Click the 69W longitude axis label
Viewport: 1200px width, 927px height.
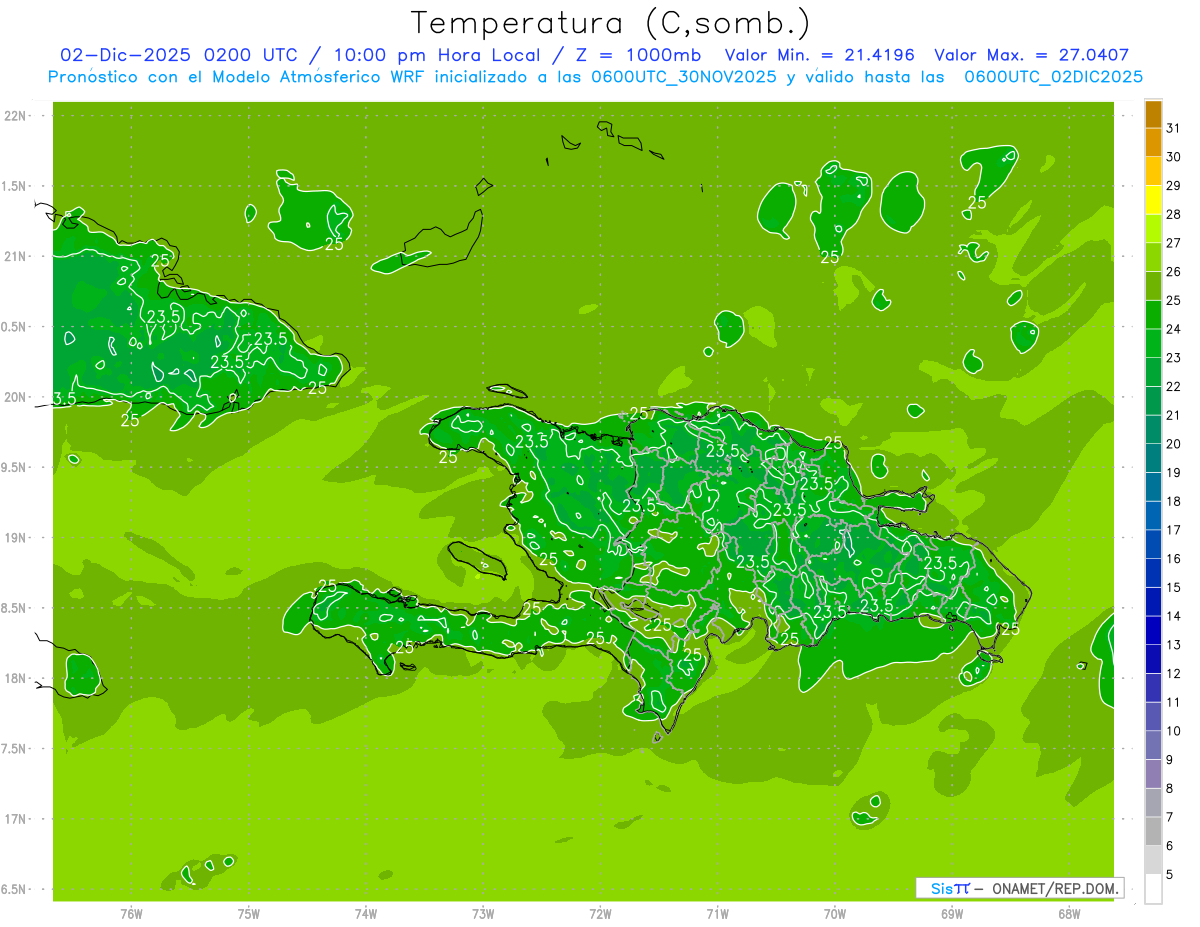point(952,913)
